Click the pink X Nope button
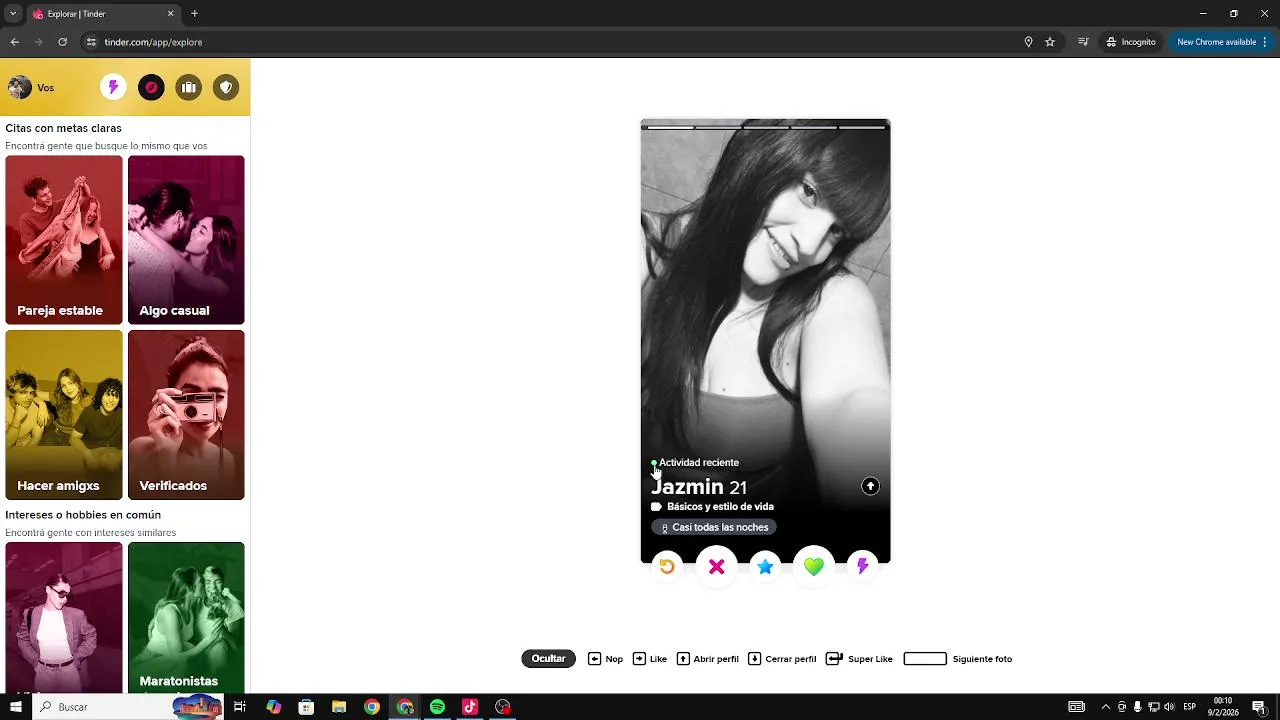1280x720 pixels. [716, 567]
